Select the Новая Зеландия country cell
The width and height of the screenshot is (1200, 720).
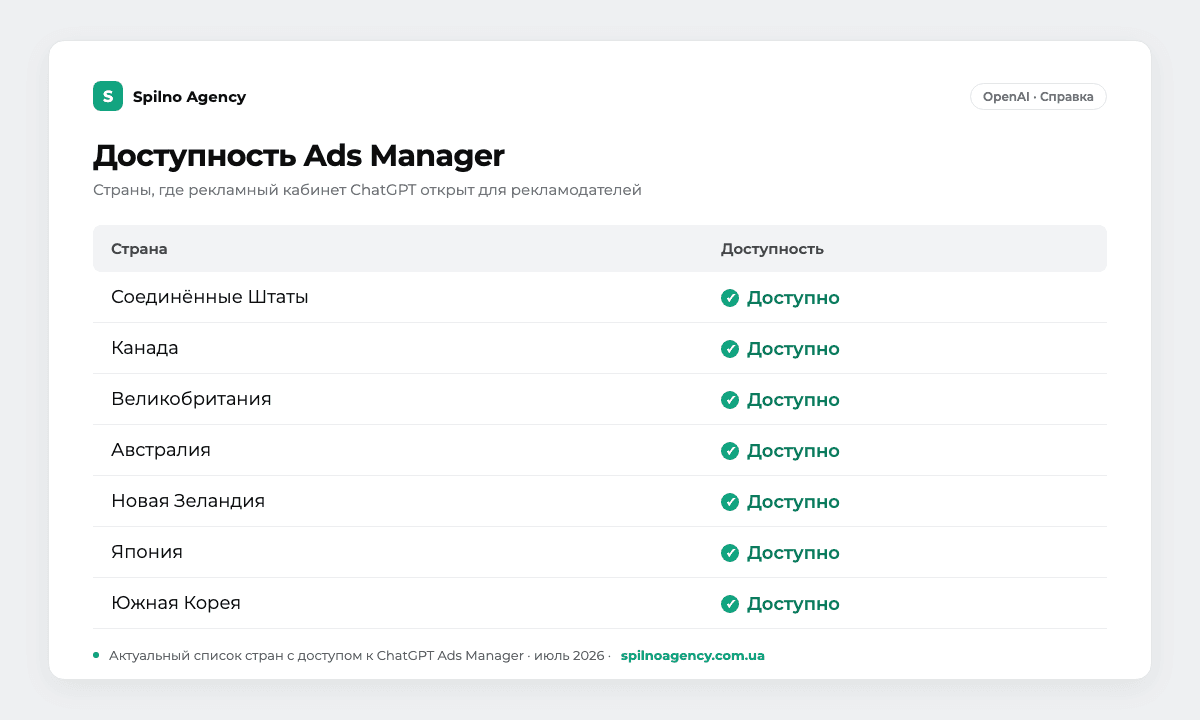[188, 501]
